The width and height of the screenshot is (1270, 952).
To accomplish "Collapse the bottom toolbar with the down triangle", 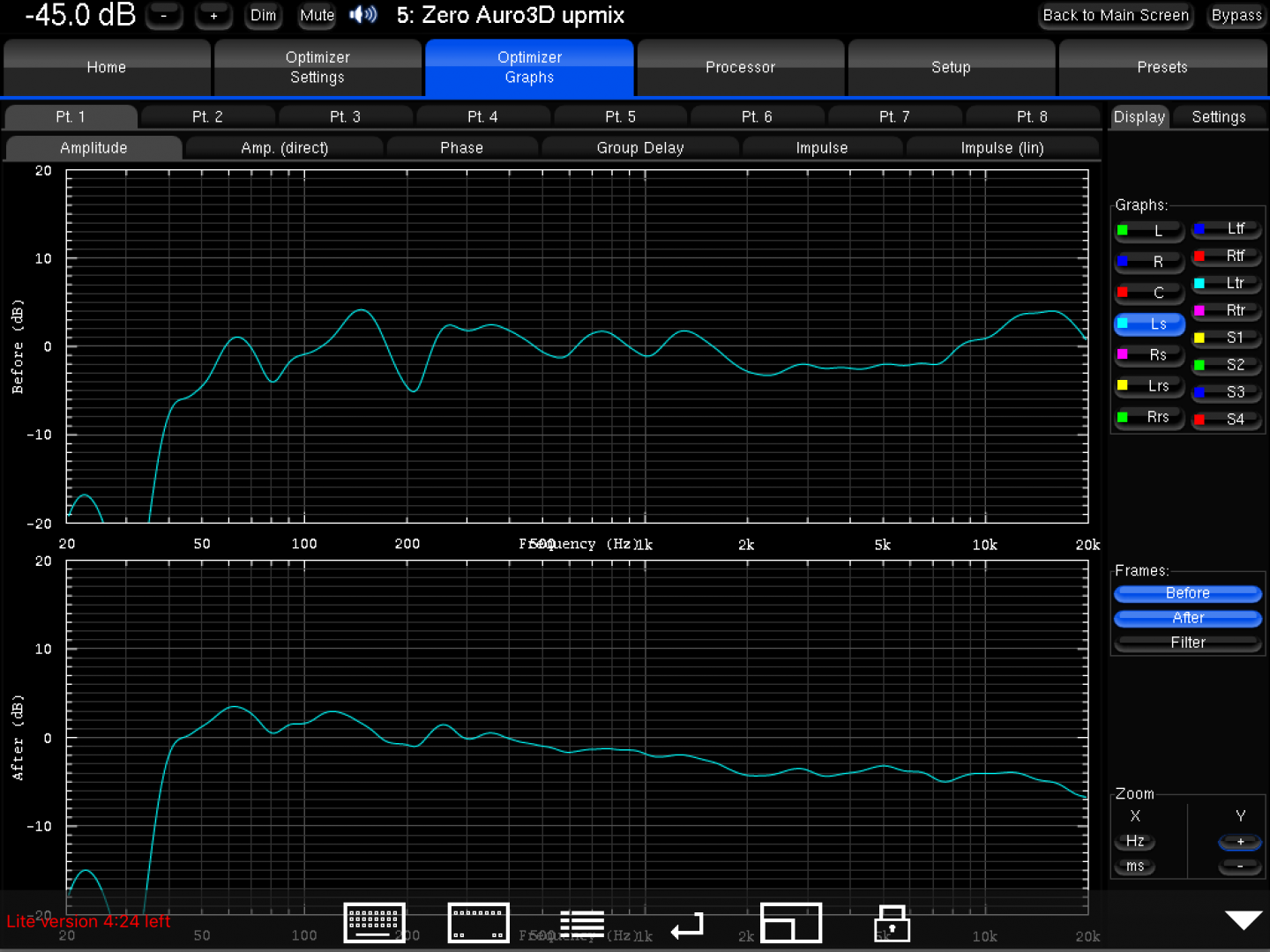I will (x=1243, y=920).
